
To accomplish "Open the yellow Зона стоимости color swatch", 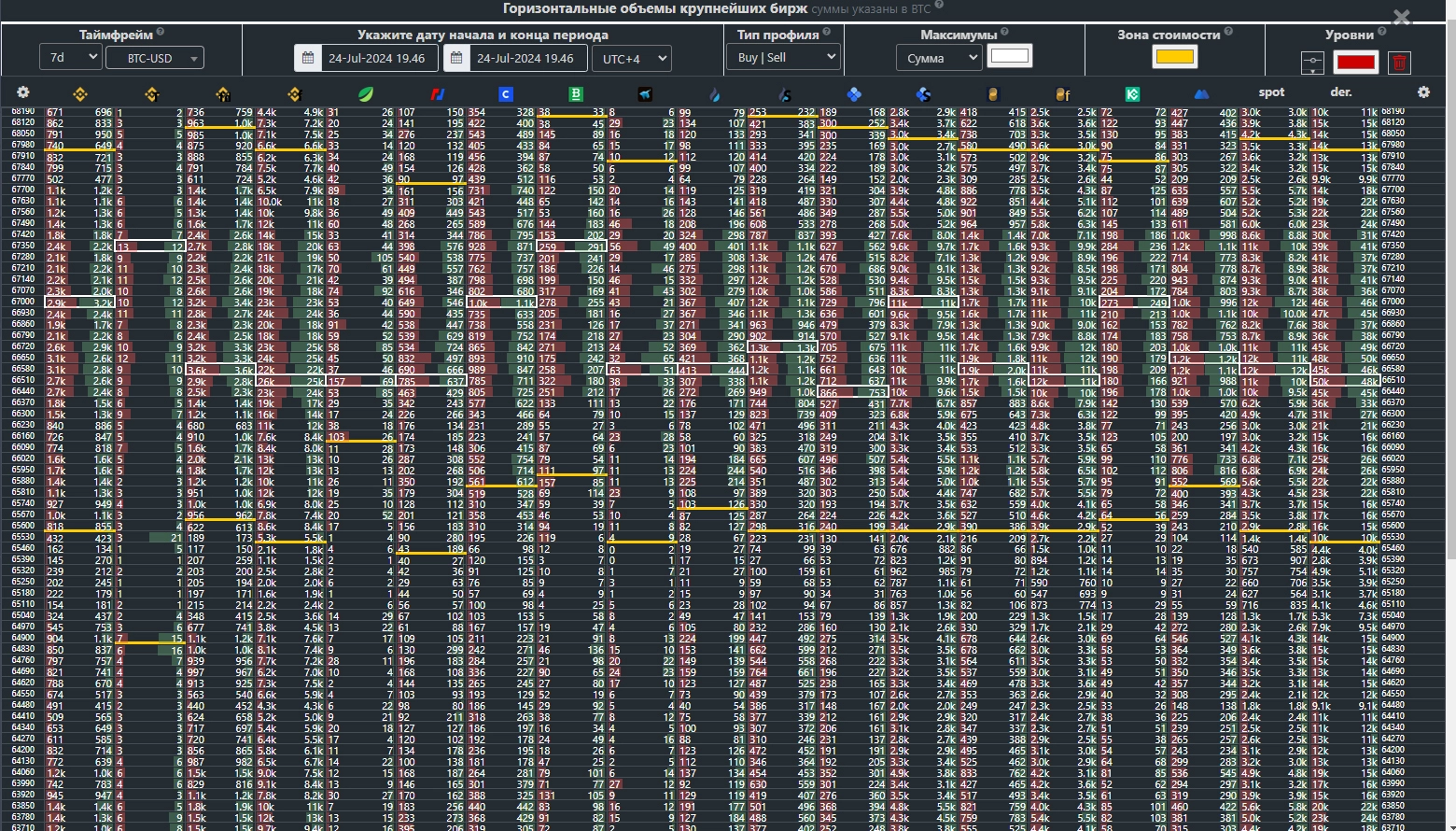I will pyautogui.click(x=1174, y=57).
